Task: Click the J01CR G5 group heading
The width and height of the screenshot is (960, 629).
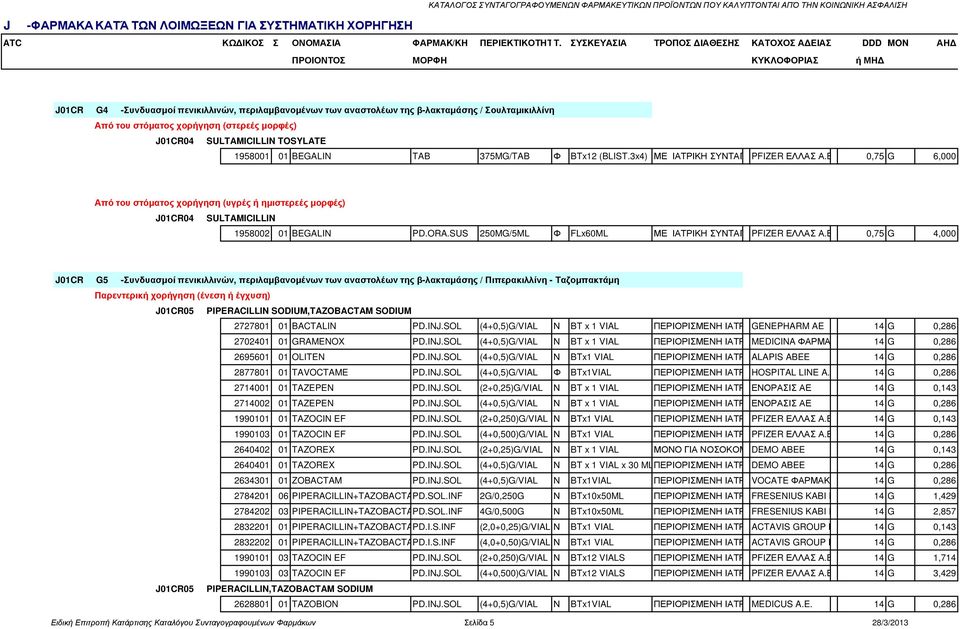Action: pyautogui.click(x=398, y=280)
